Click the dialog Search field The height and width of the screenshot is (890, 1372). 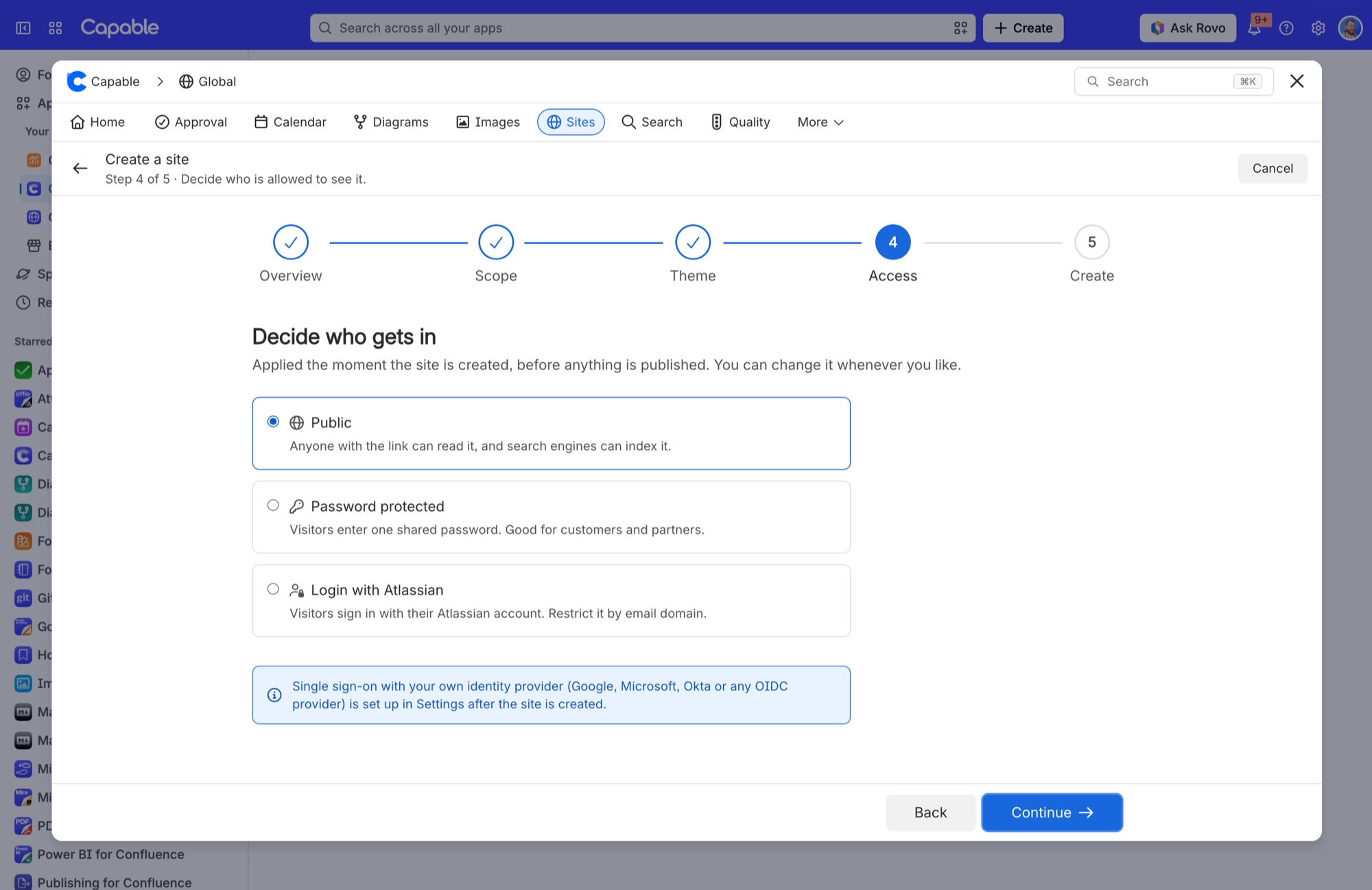[x=1174, y=82]
